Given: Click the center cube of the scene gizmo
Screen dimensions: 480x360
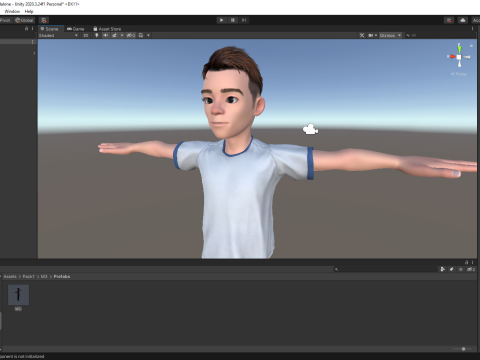Looking at the screenshot, I should (459, 57).
